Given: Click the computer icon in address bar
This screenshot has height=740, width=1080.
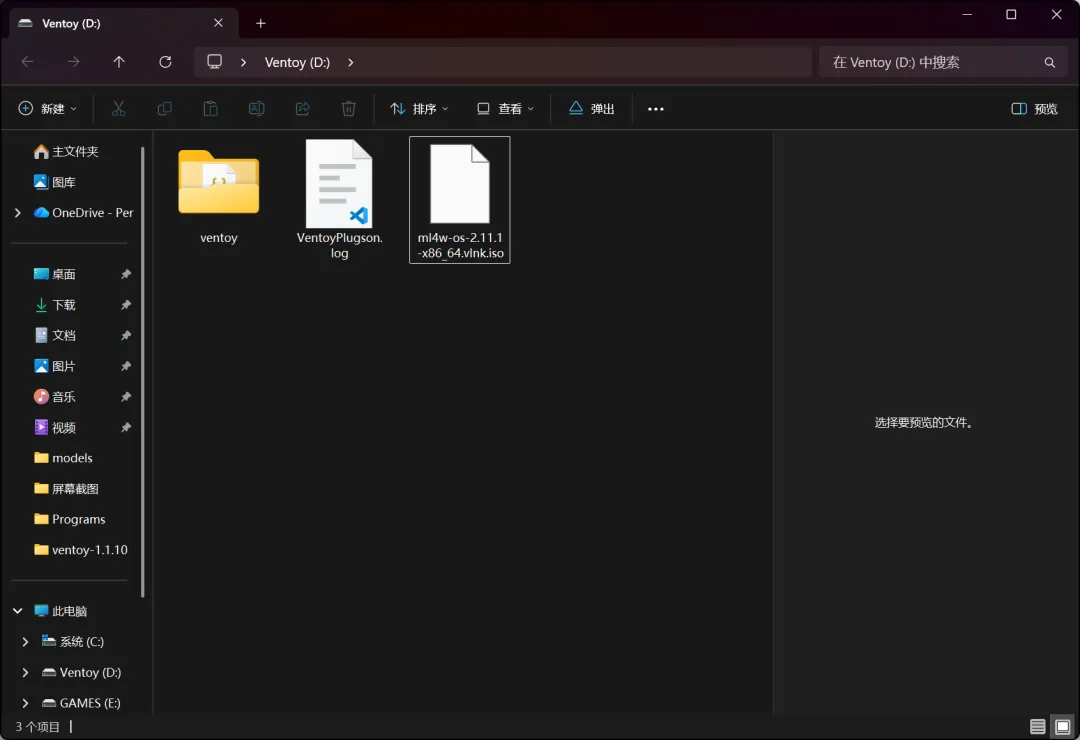Looking at the screenshot, I should [215, 62].
